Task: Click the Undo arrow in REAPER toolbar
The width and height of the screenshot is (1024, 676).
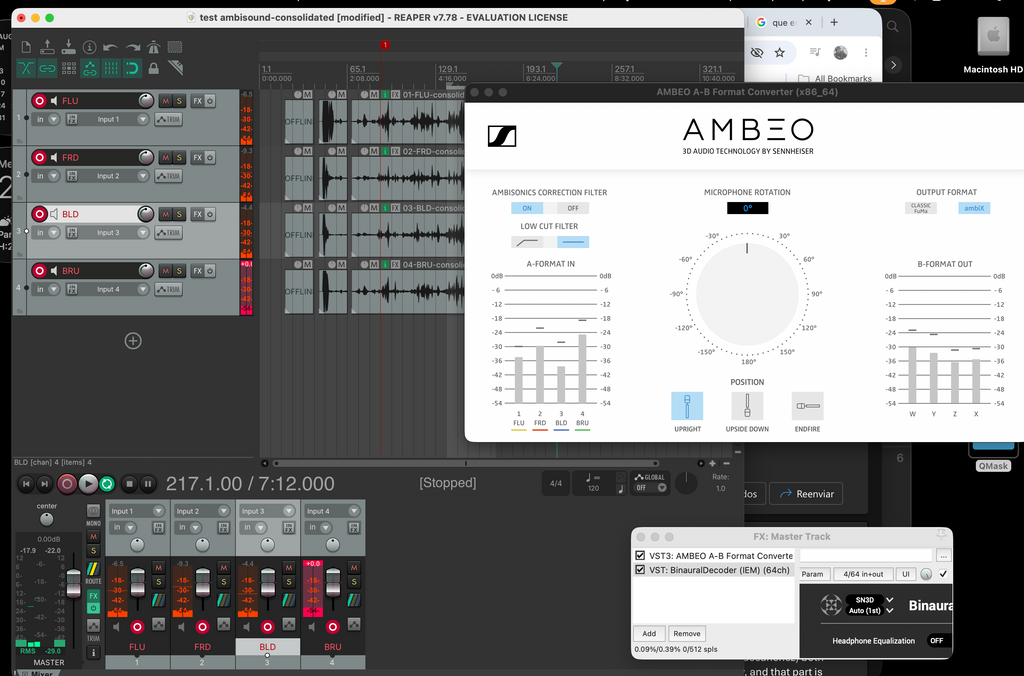Action: click(110, 47)
